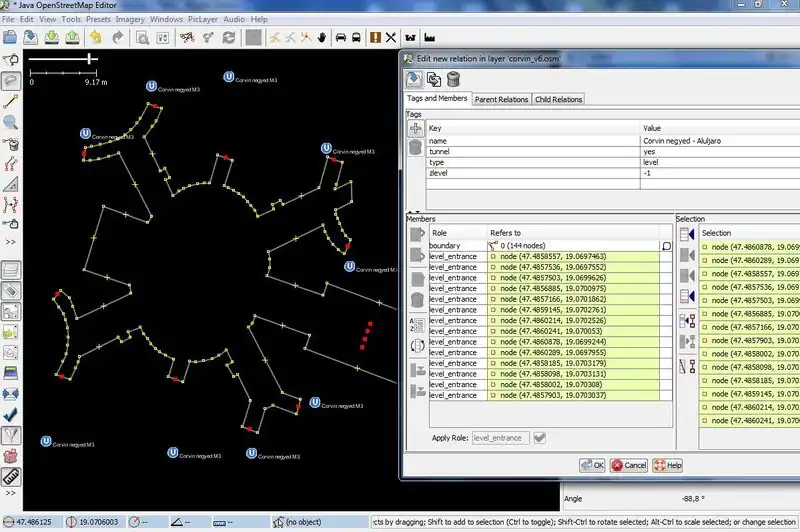Click the Apply Role text field
Image resolution: width=800 pixels, height=532 pixels.
click(499, 437)
